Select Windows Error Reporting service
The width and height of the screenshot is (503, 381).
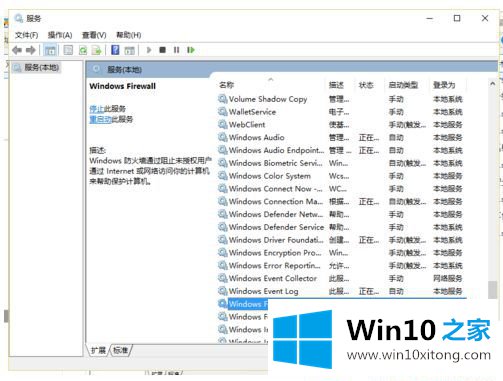pos(342,265)
